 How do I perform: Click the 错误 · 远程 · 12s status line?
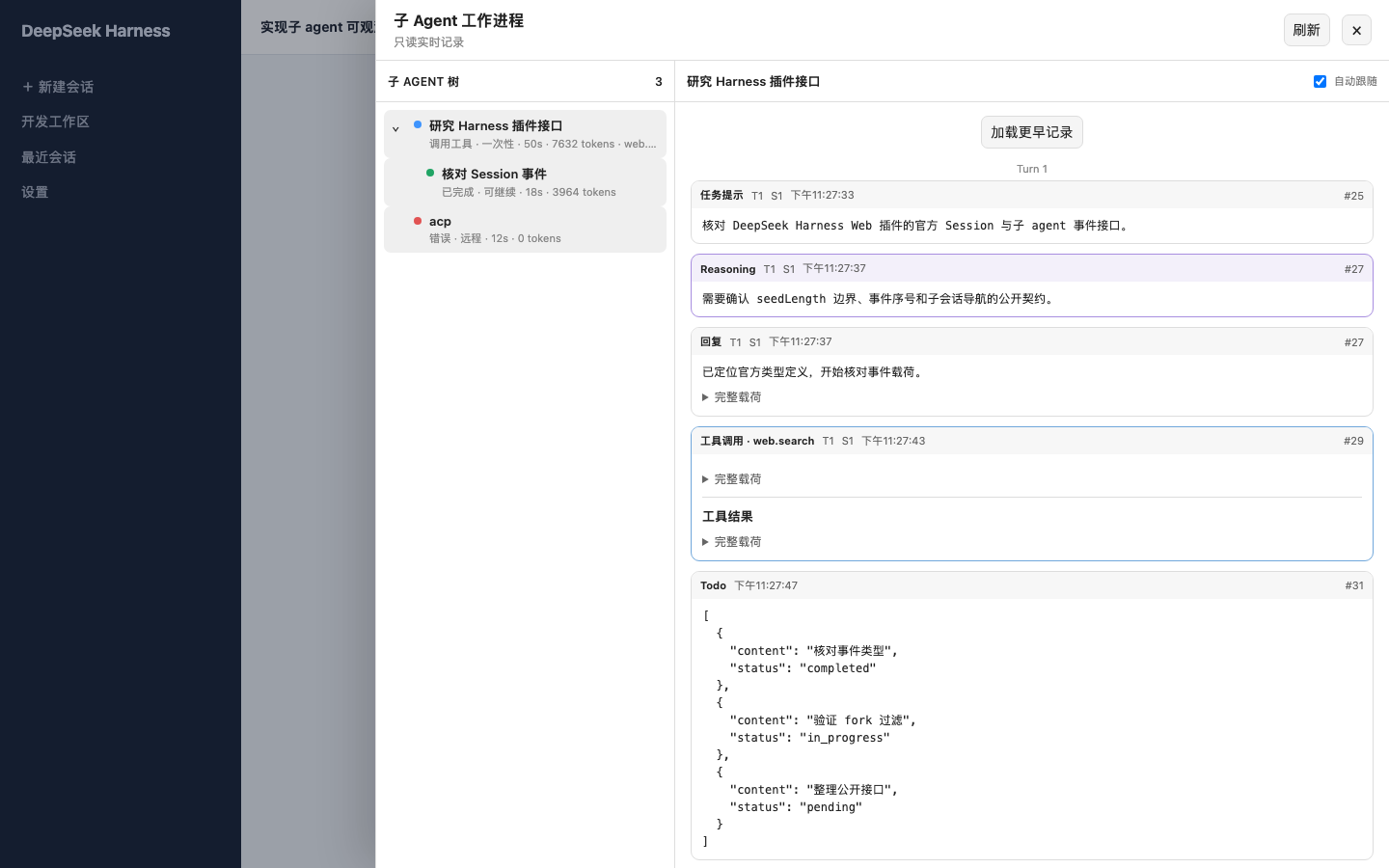pos(495,238)
